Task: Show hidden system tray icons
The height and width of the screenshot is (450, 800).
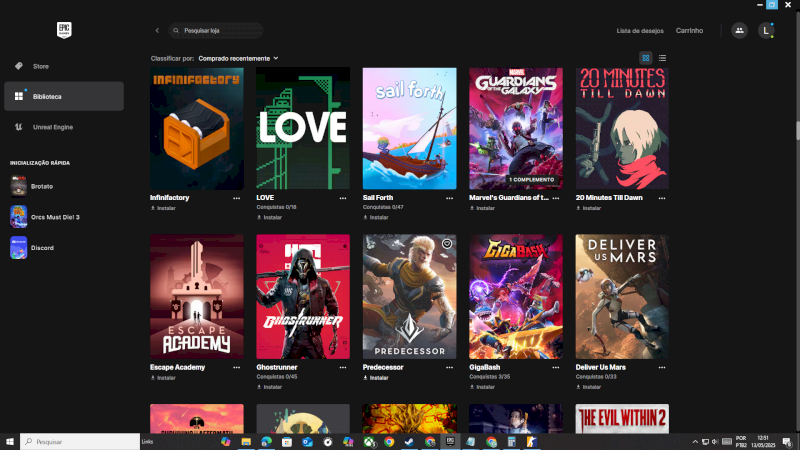Action: (695, 442)
